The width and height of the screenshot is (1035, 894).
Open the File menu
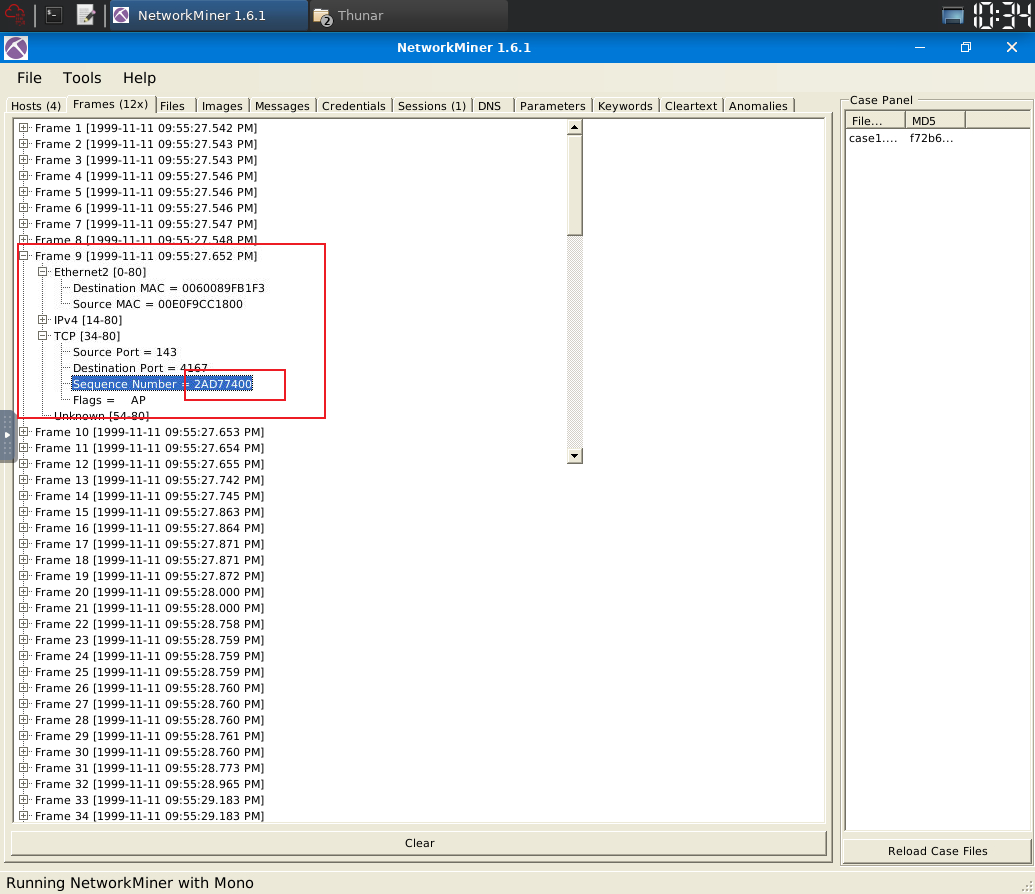pos(29,78)
